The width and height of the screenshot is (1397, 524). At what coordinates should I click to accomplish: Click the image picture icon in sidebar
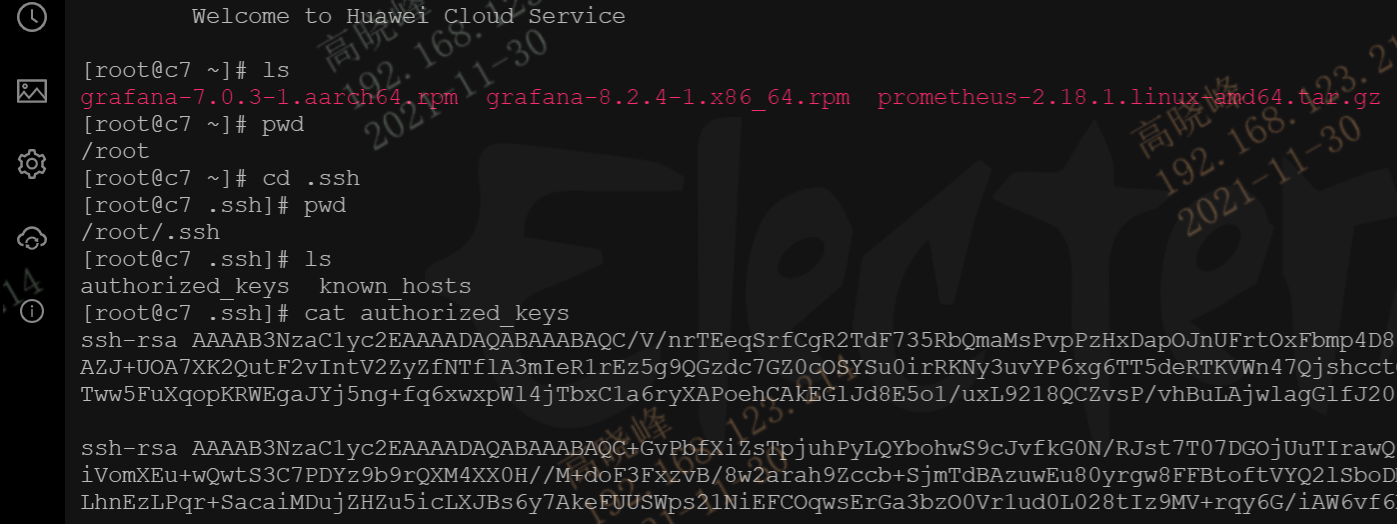pos(32,91)
